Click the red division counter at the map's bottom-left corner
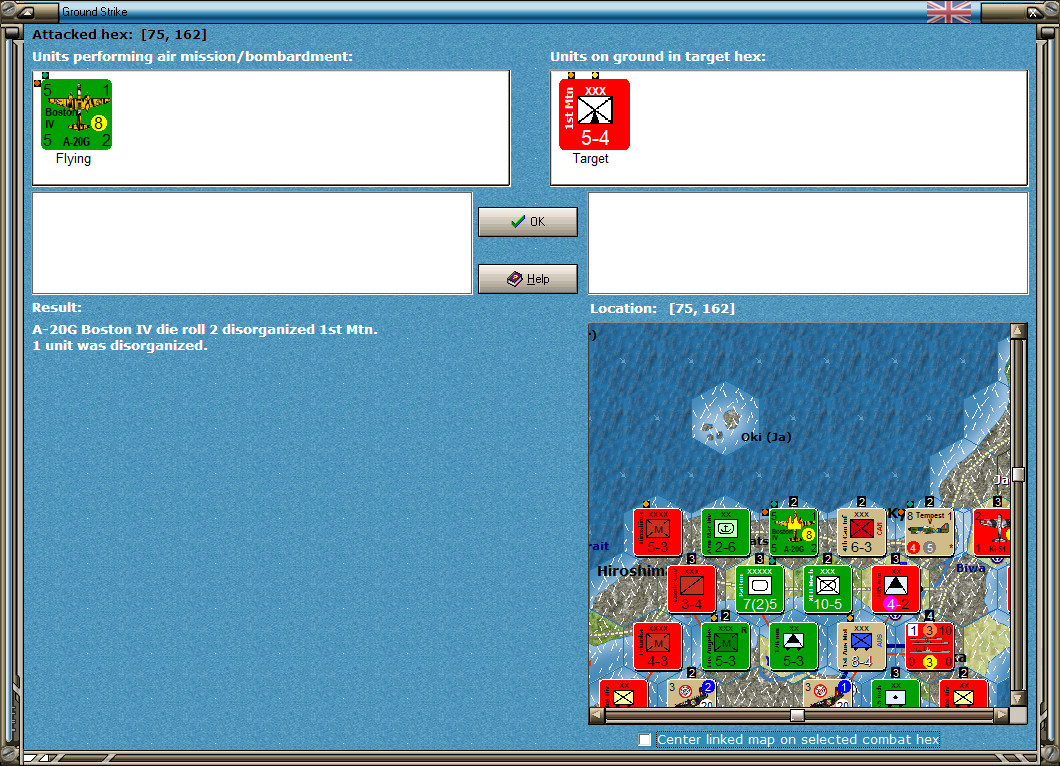This screenshot has height=766, width=1060. (x=623, y=694)
